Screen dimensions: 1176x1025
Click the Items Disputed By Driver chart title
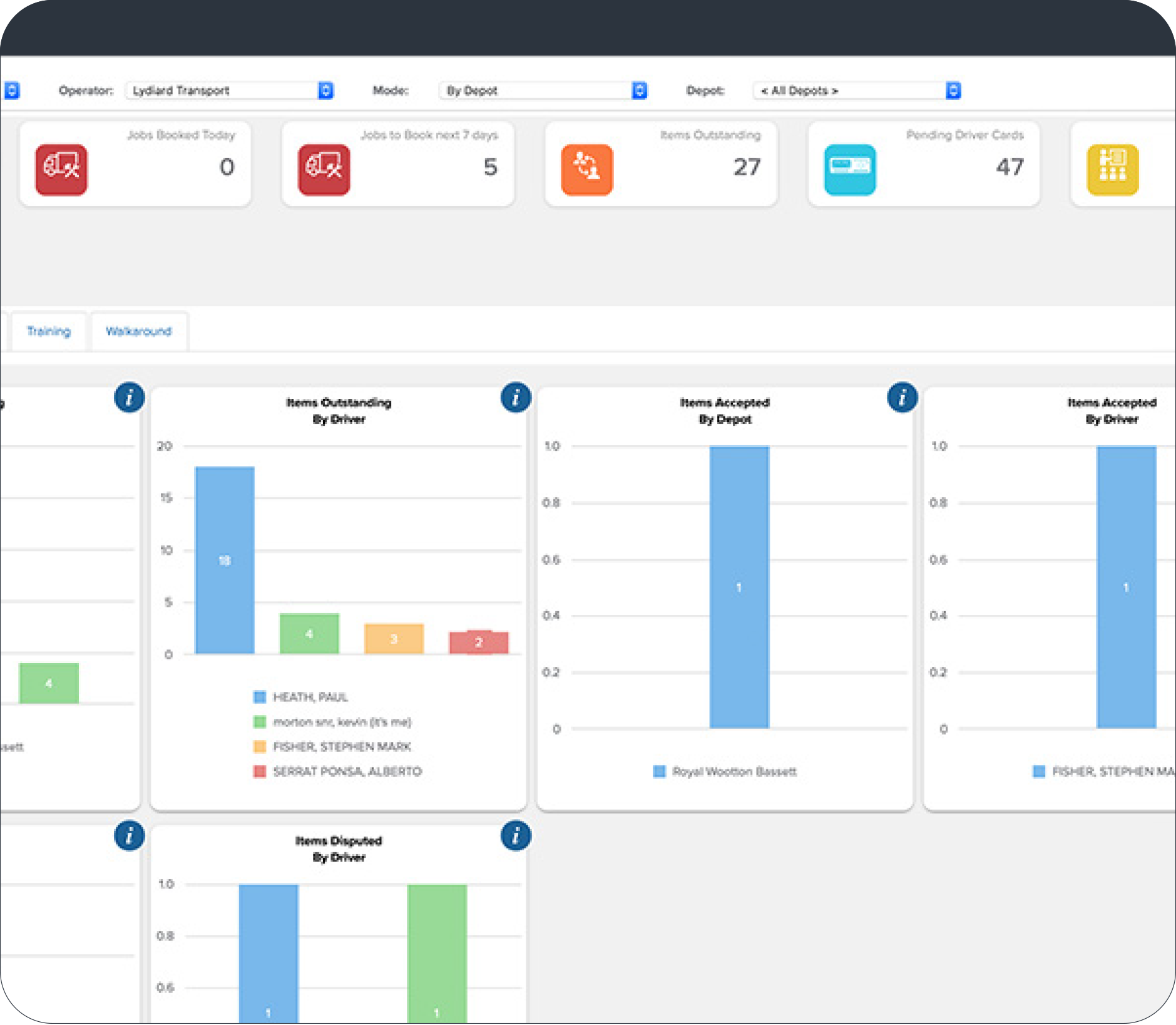(x=339, y=849)
